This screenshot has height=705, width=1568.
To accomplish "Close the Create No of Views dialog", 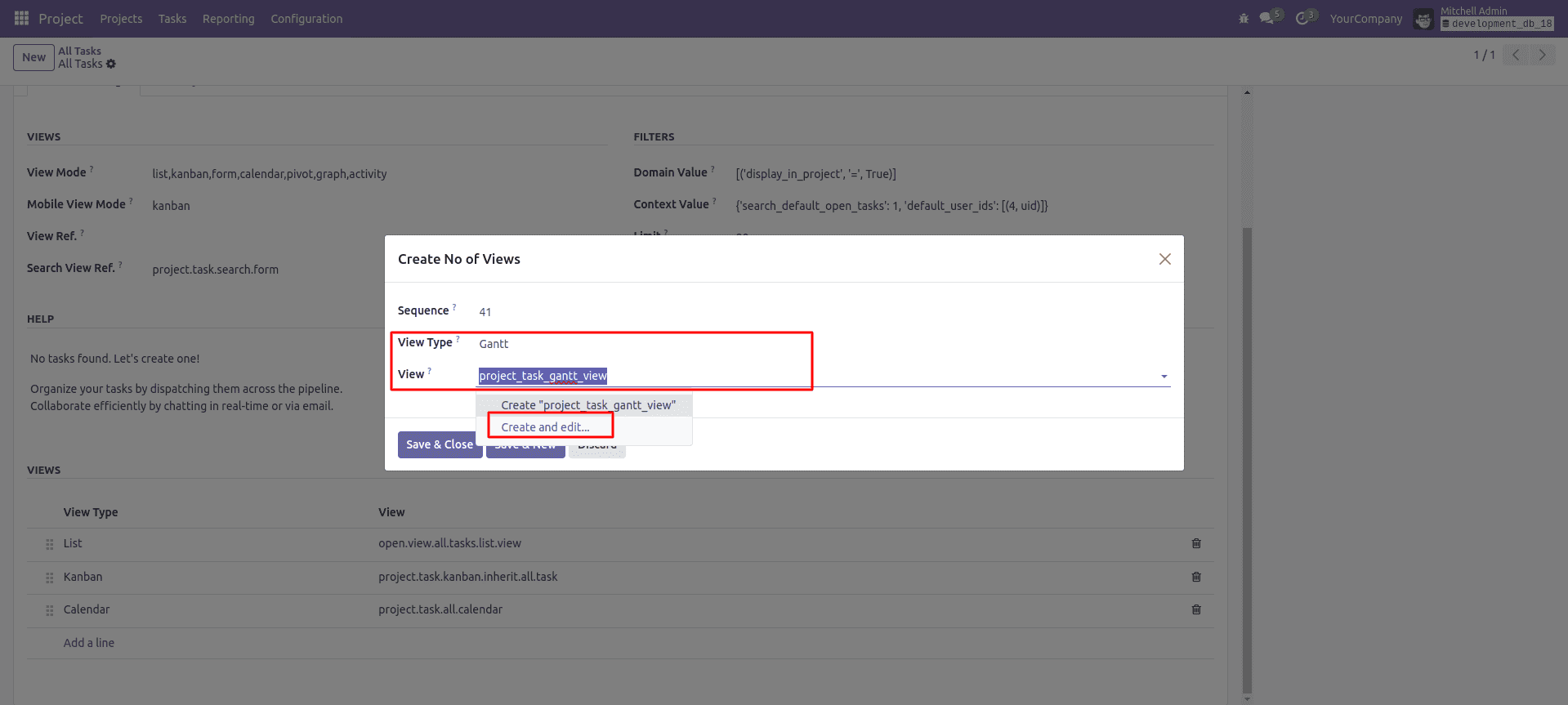I will point(1165,259).
